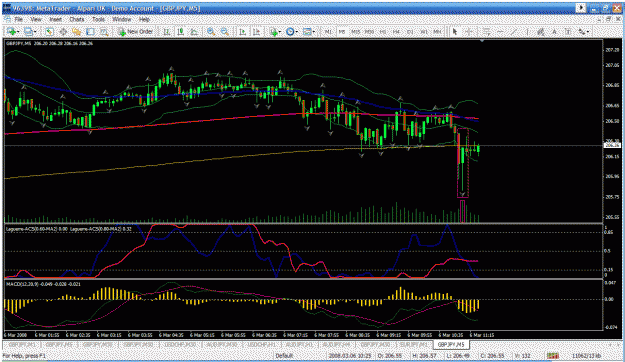Expand the arrows tool dropdown arrow
Image resolution: width=625 pixels, height=362 pixels.
588,31
